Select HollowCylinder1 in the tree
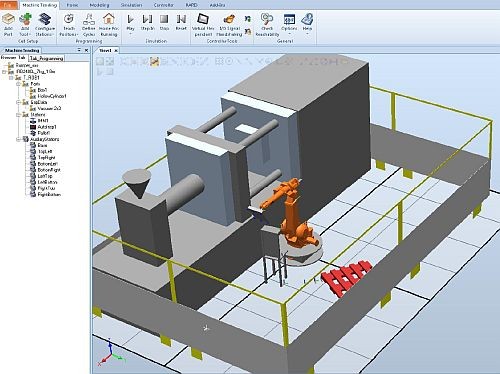This screenshot has width=500, height=374. [x=52, y=96]
